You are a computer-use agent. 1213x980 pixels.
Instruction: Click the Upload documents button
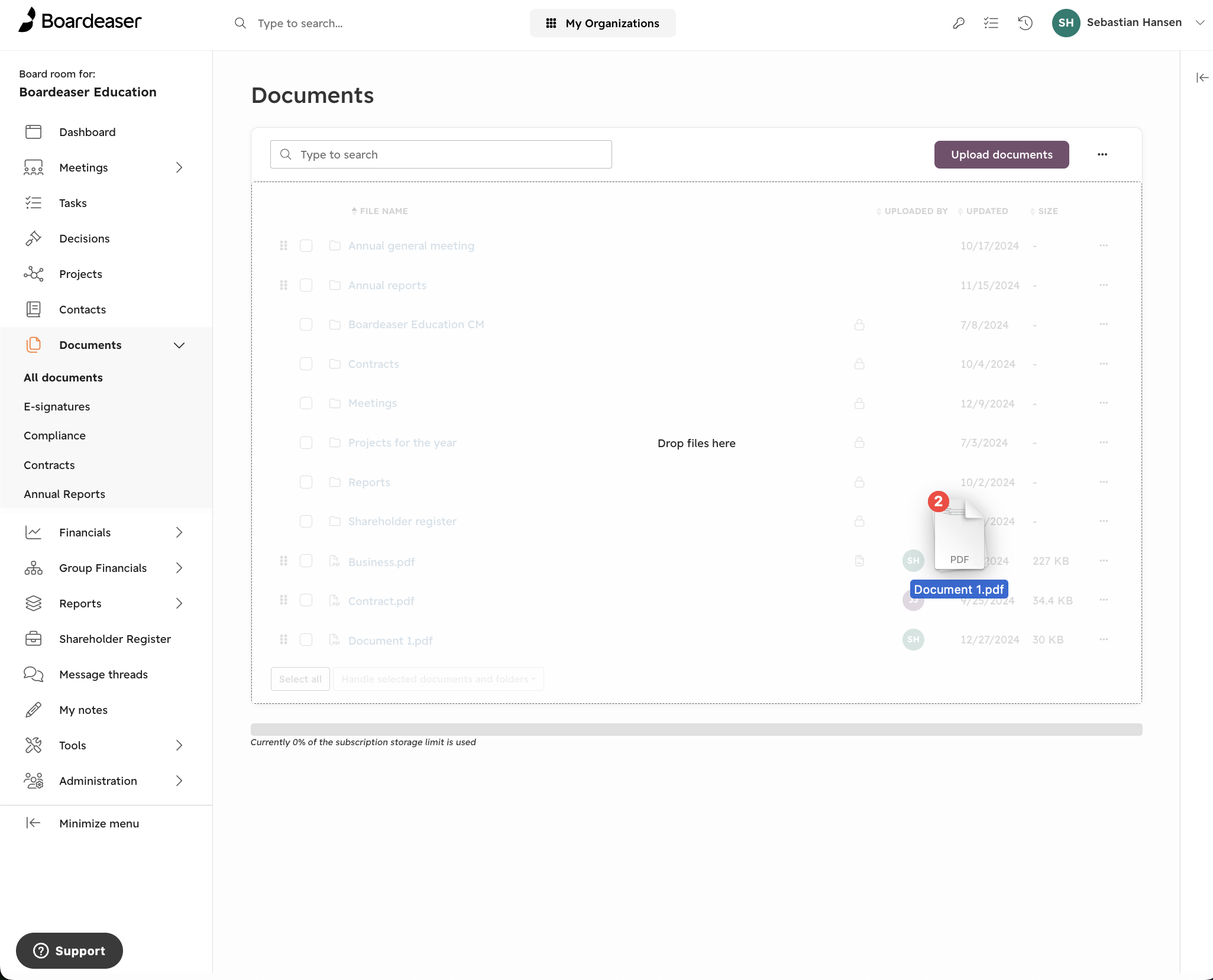point(1001,154)
